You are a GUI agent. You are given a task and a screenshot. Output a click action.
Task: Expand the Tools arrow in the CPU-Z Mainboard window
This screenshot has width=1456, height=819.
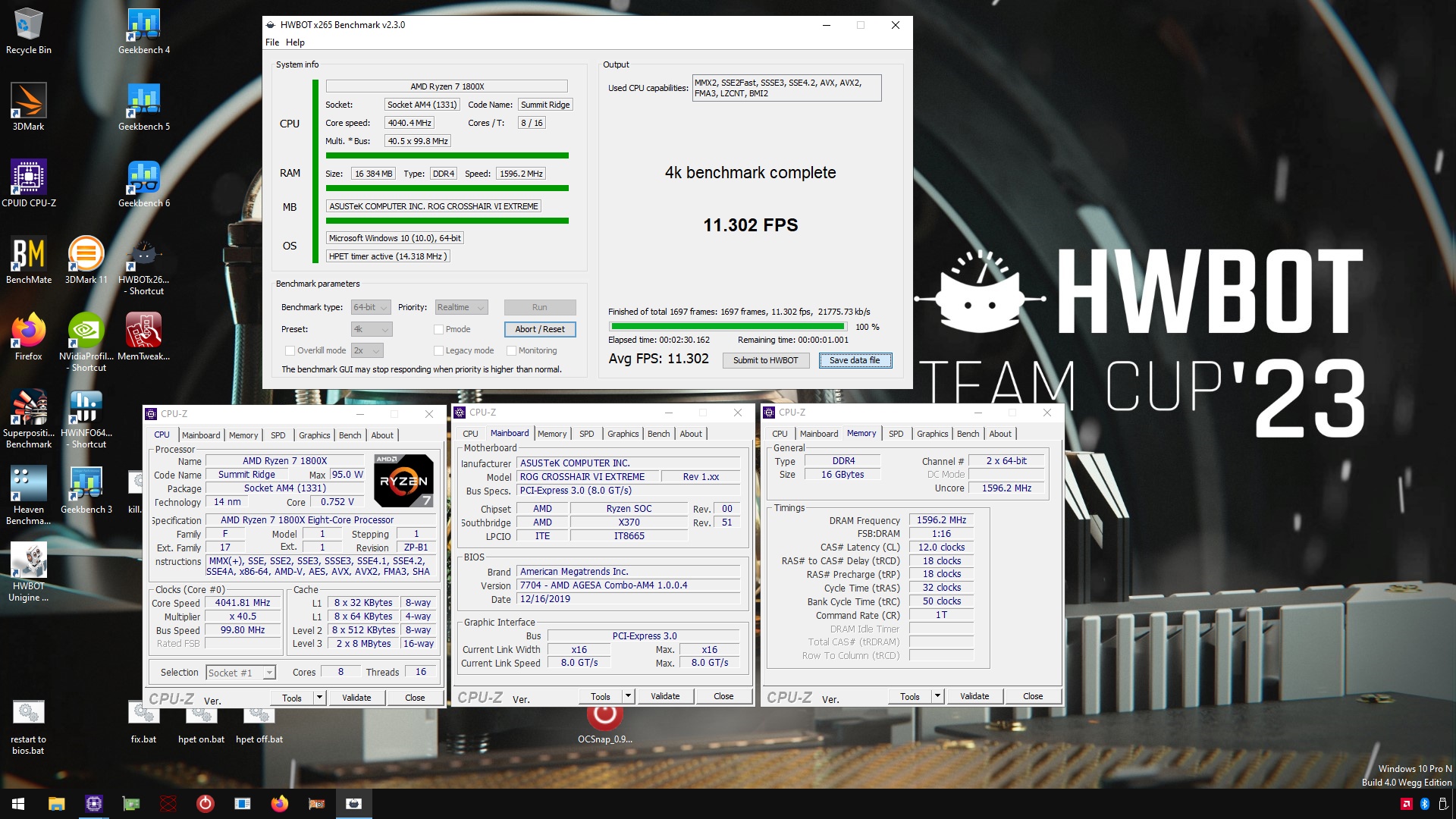[x=628, y=696]
